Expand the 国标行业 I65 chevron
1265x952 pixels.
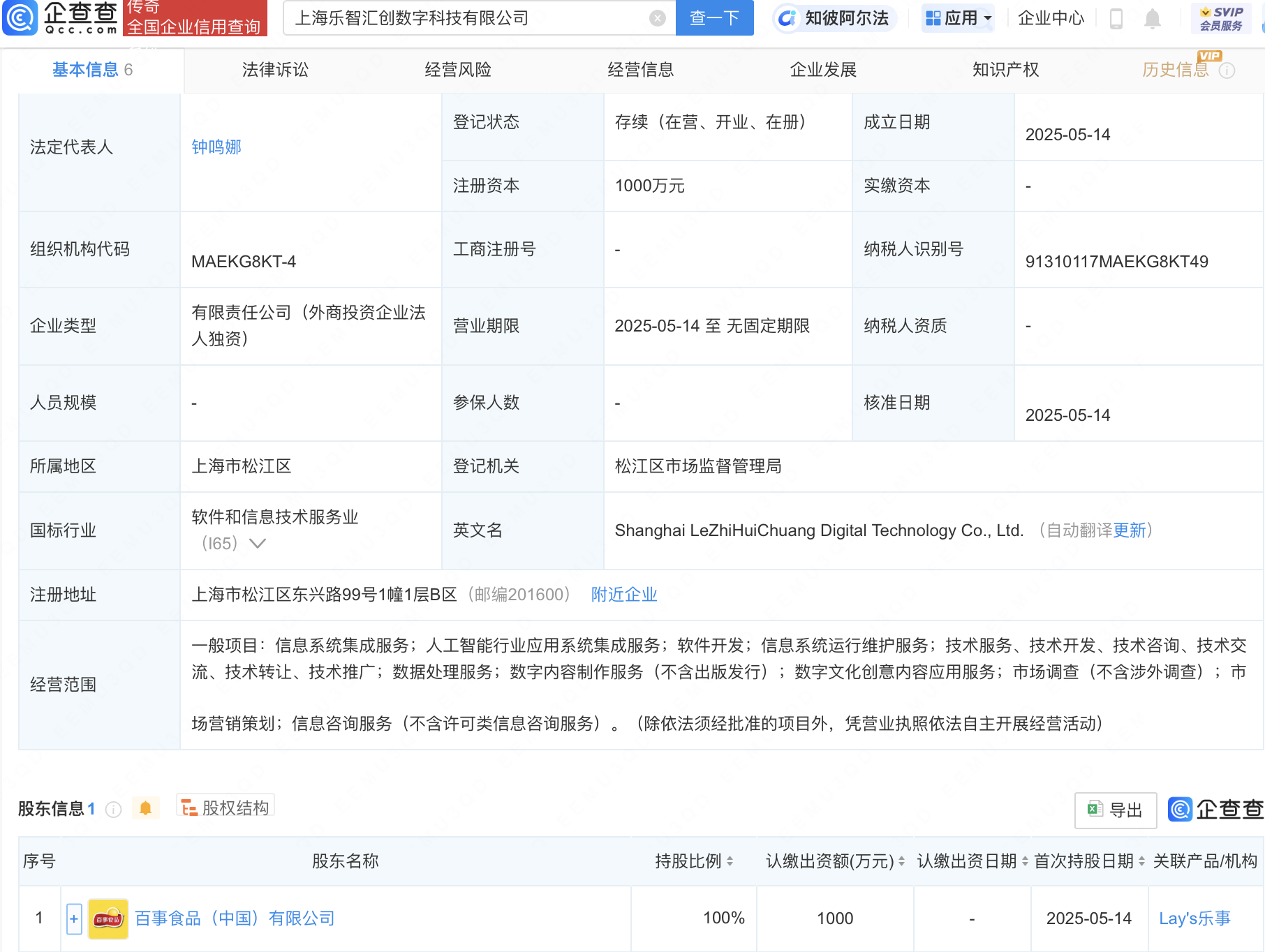tap(258, 543)
